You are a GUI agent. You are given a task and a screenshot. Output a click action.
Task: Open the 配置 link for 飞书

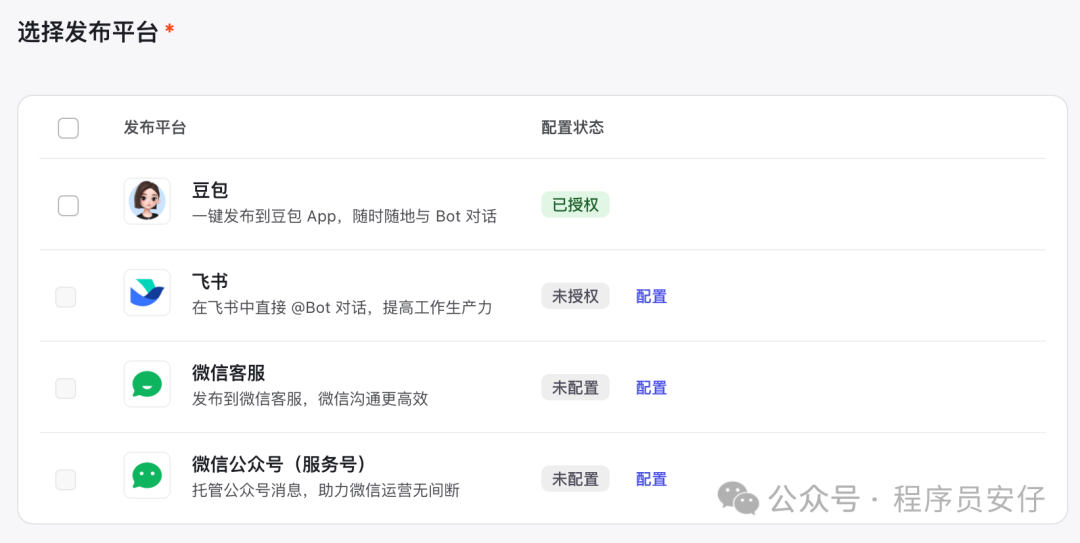(x=651, y=296)
